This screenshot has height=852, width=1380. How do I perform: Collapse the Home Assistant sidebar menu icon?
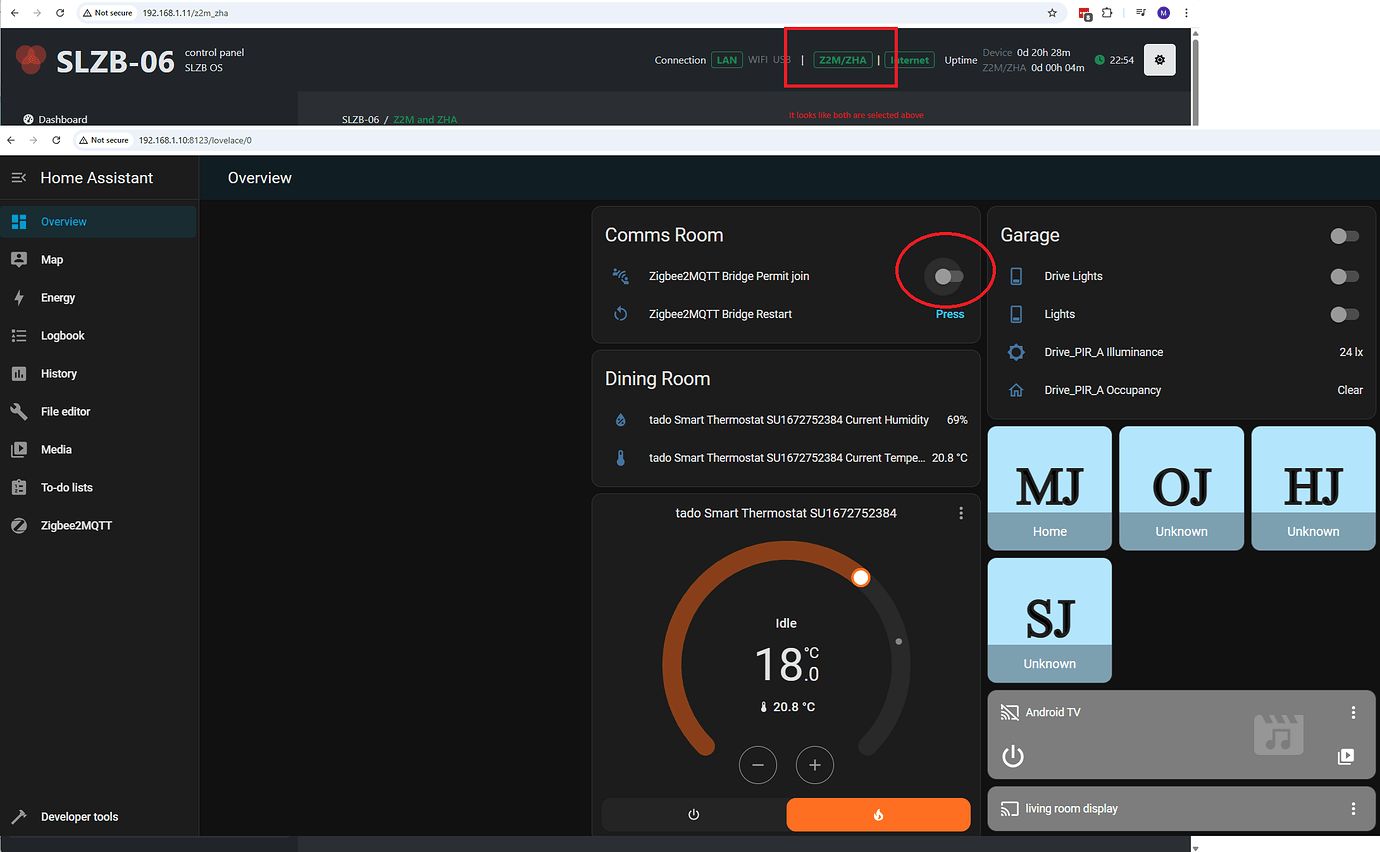point(18,178)
